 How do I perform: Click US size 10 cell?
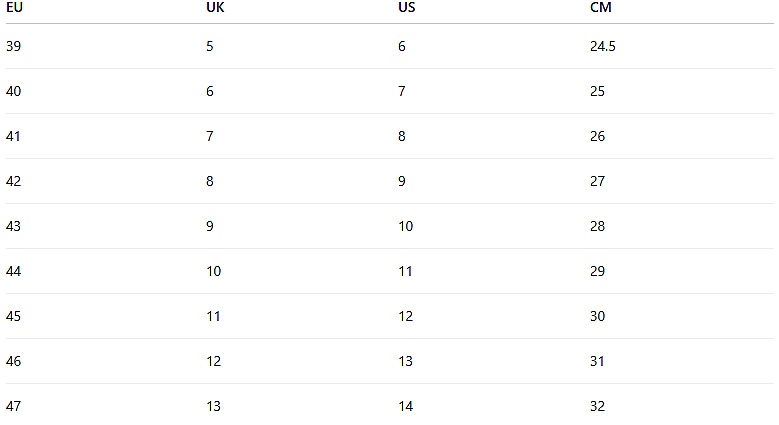click(x=405, y=226)
